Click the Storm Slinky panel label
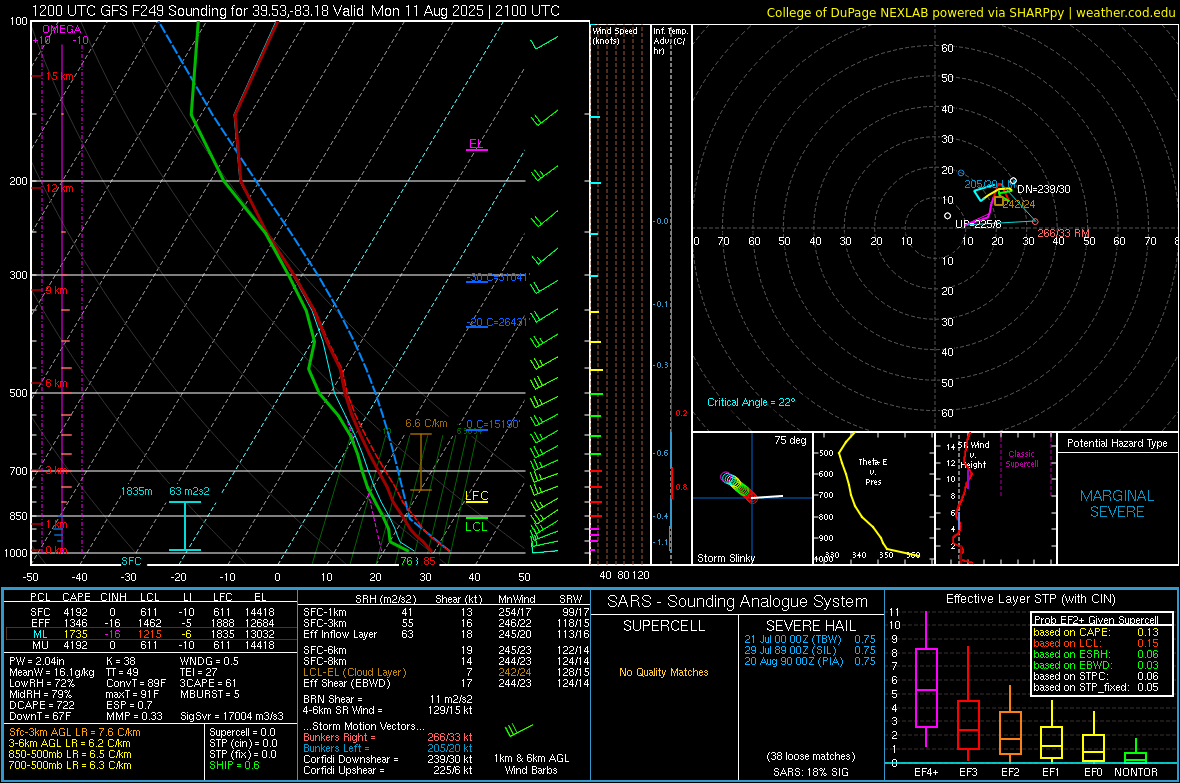1180x783 pixels. coord(725,558)
